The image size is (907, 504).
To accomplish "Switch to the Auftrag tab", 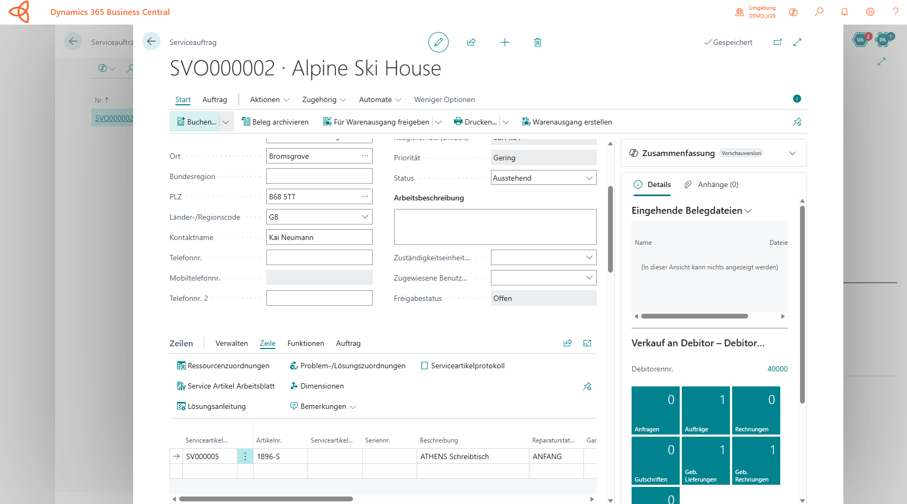I will click(215, 100).
